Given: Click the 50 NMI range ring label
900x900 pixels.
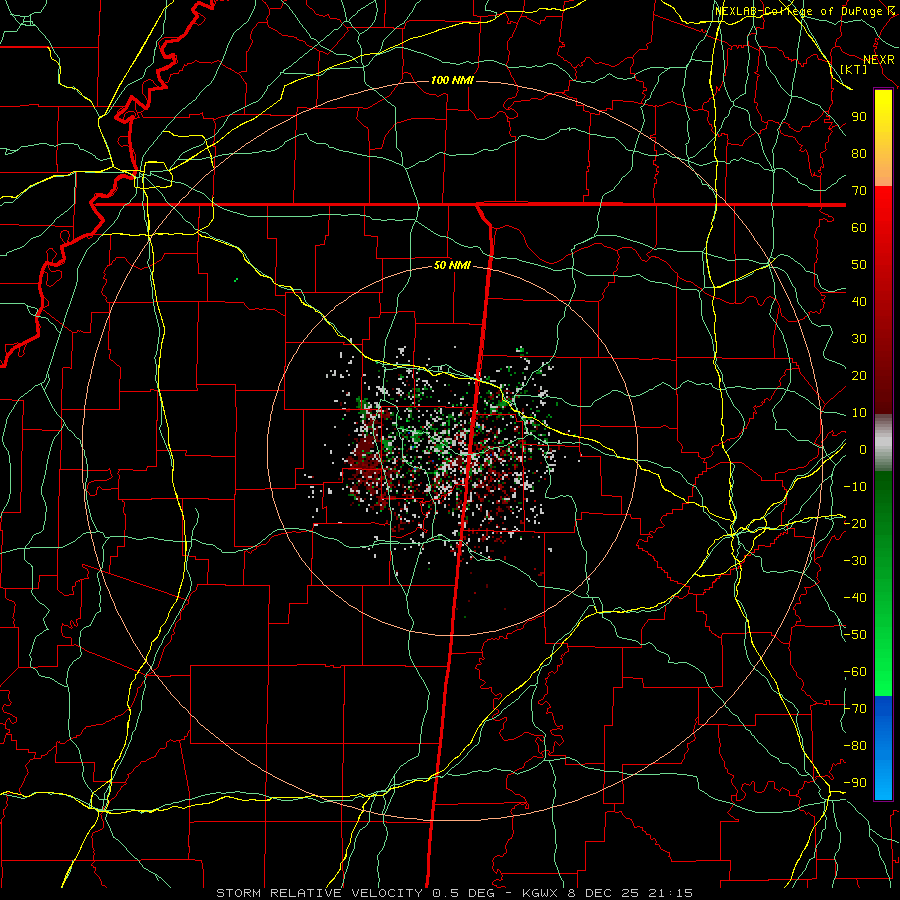Looking at the screenshot, I should tap(452, 265).
